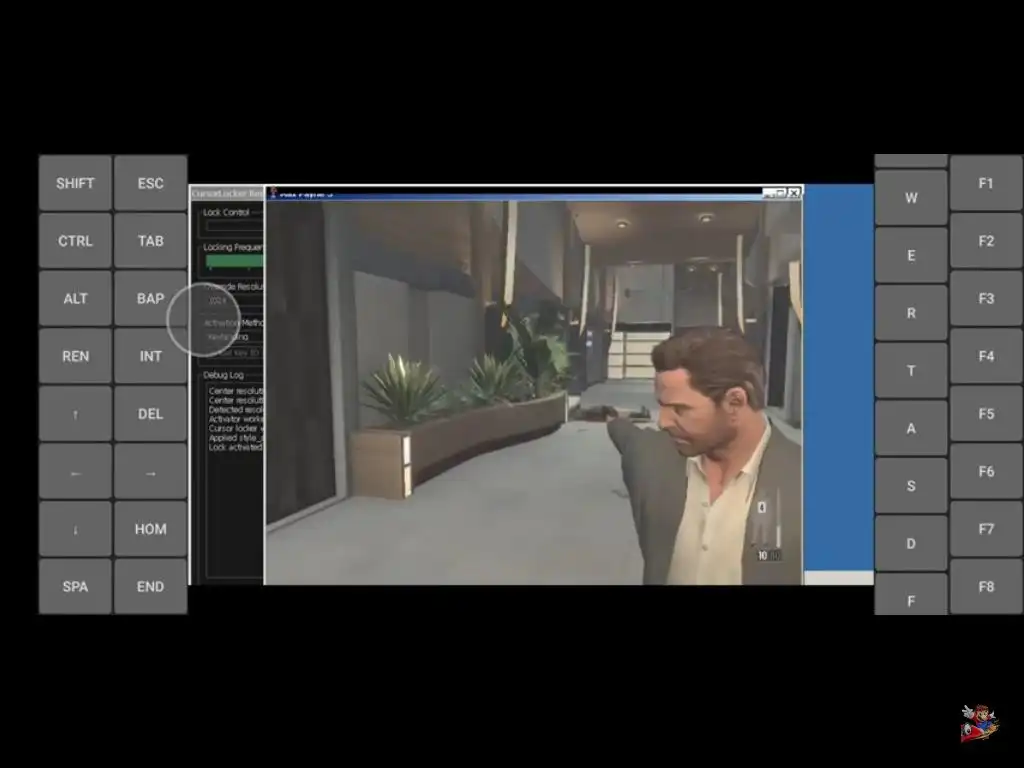
Task: Maximize the Max Payne 3 window
Action: [x=780, y=193]
